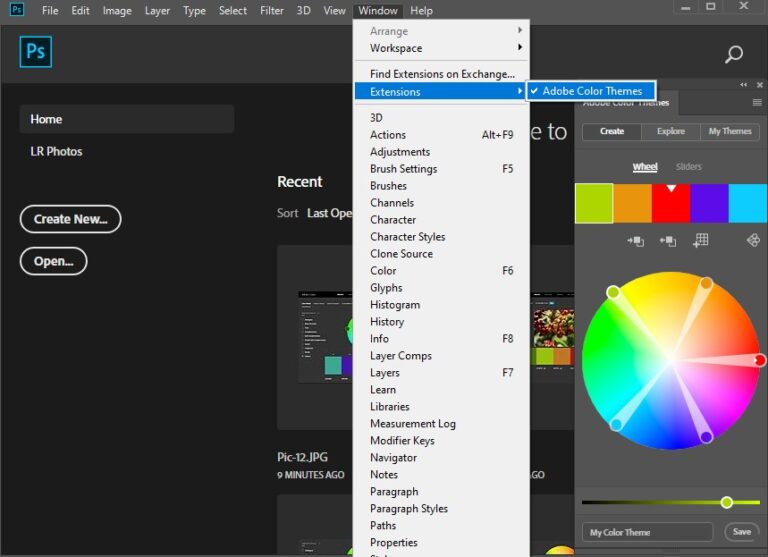Select the purple color swatch

(709, 203)
